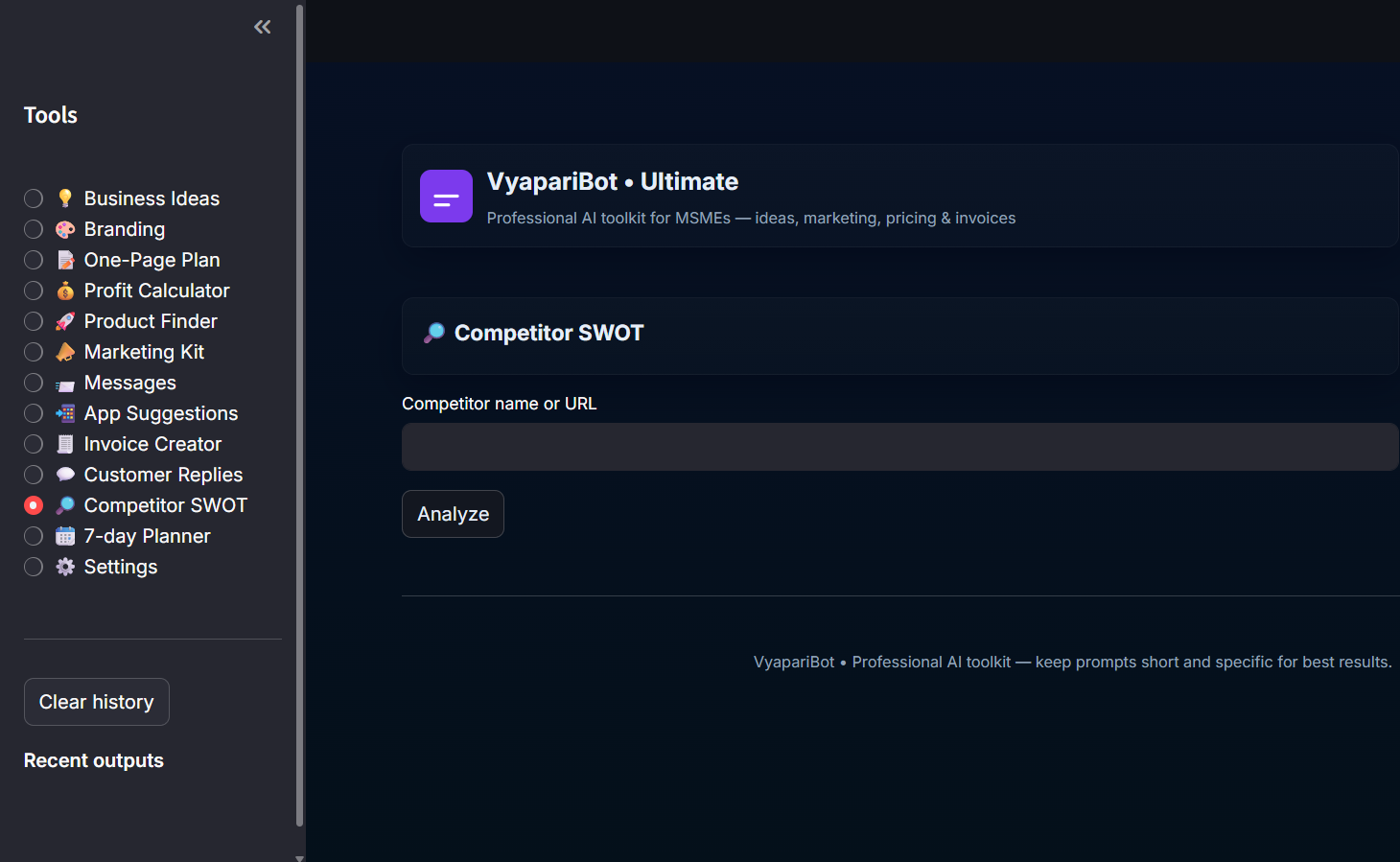Click the purple VyapariBot logo icon
This screenshot has width=1400, height=862.
pyautogui.click(x=446, y=196)
